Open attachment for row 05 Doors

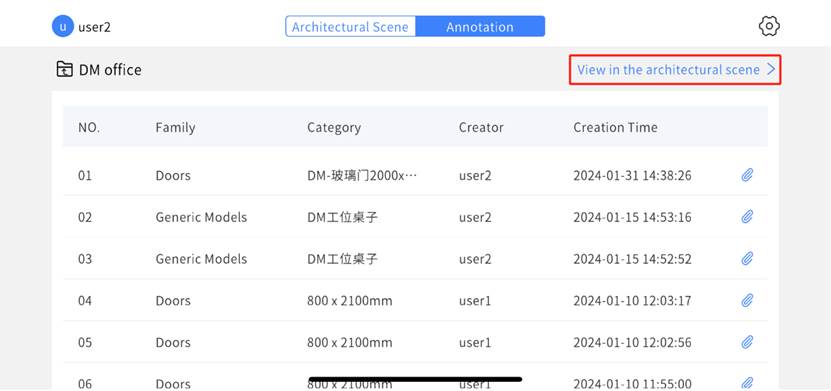tap(747, 342)
